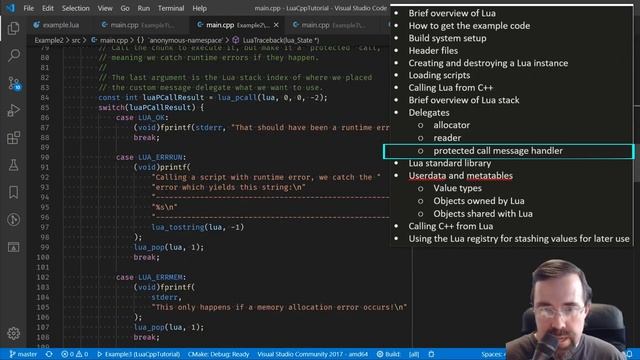640x360 pixels.
Task: Click 'Calling Lua from C++' list item
Action: click(x=451, y=88)
